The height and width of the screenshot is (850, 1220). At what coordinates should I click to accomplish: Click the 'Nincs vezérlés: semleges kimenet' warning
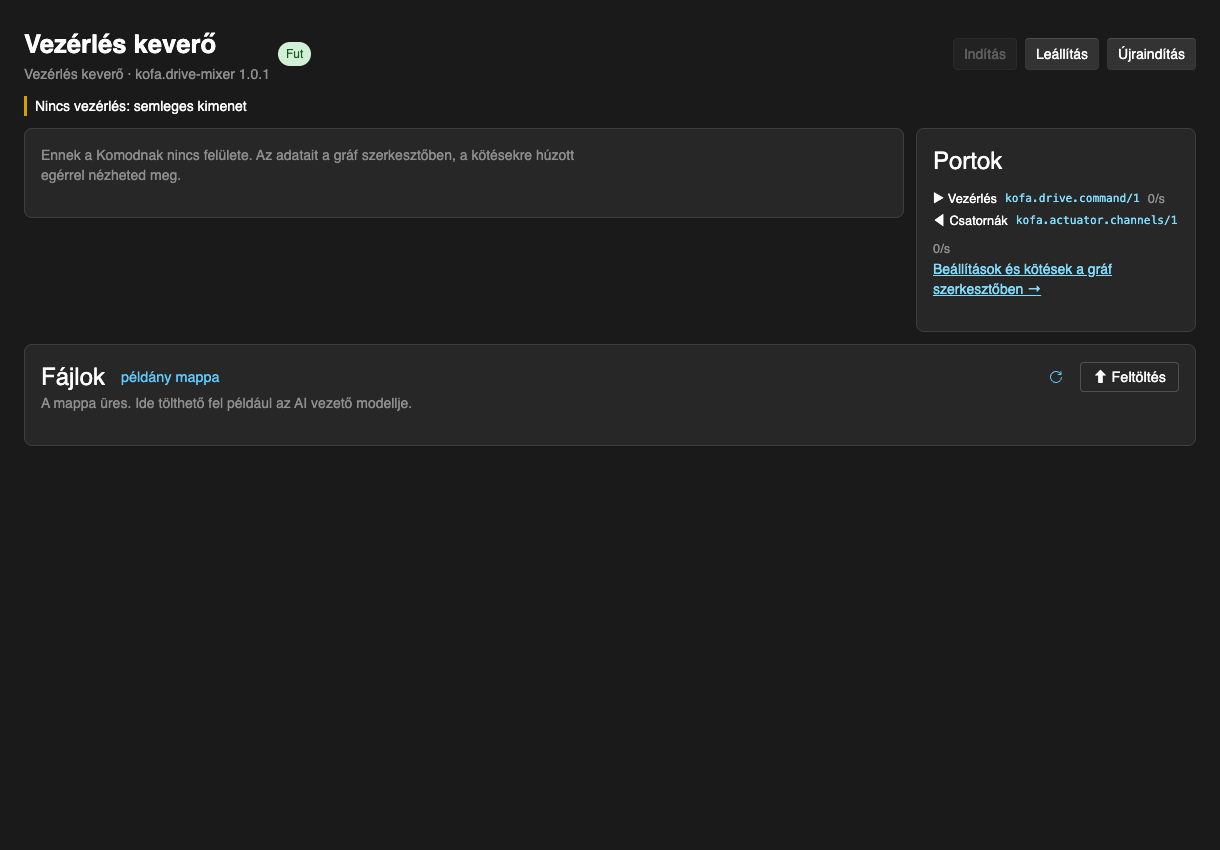(x=140, y=106)
